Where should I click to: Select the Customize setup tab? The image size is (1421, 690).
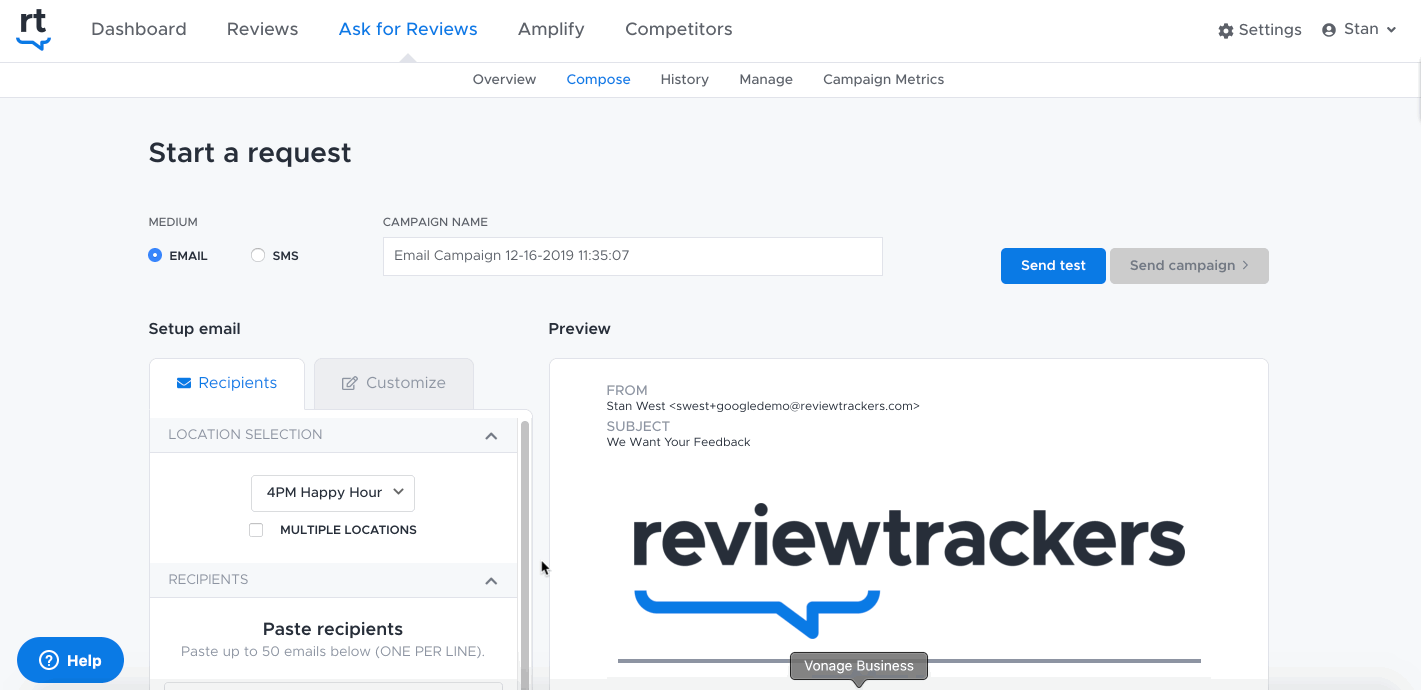click(394, 383)
